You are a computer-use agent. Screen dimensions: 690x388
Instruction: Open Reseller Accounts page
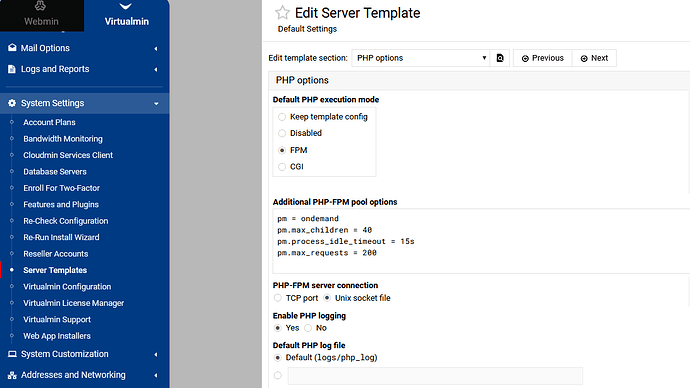(x=55, y=254)
